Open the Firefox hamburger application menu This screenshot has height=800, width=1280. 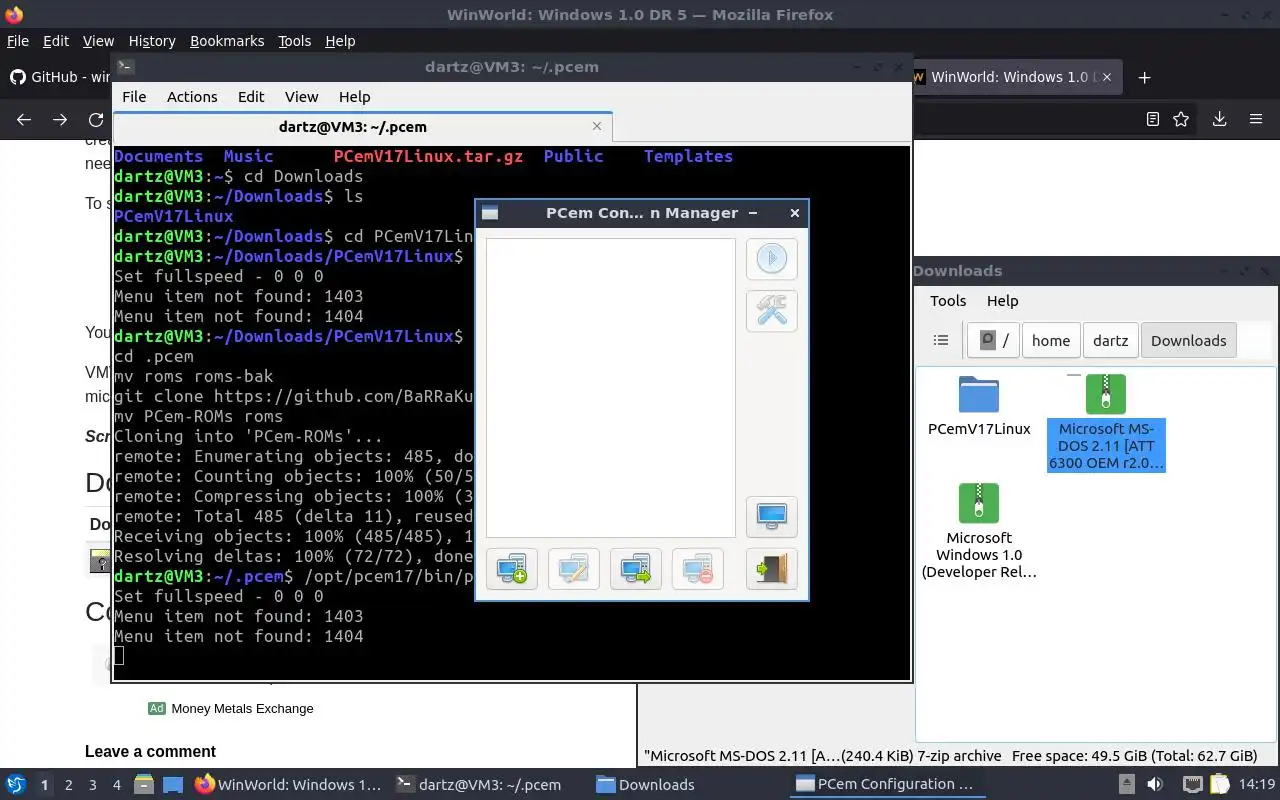coord(1256,119)
